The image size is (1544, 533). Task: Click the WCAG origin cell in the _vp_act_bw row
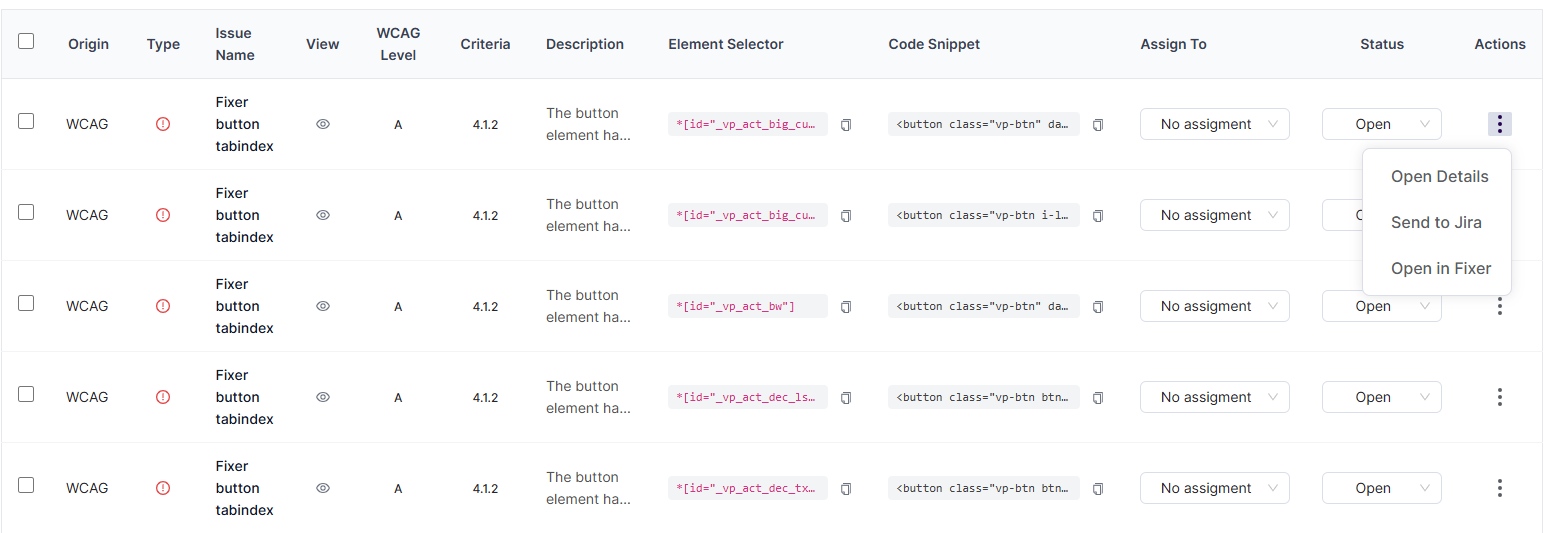point(87,306)
